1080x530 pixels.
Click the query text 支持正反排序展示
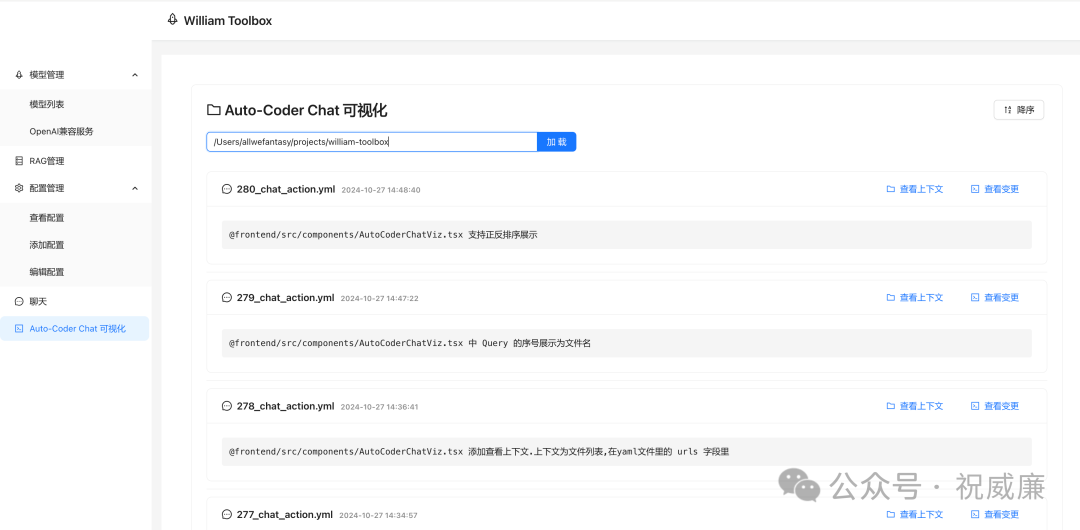(503, 235)
